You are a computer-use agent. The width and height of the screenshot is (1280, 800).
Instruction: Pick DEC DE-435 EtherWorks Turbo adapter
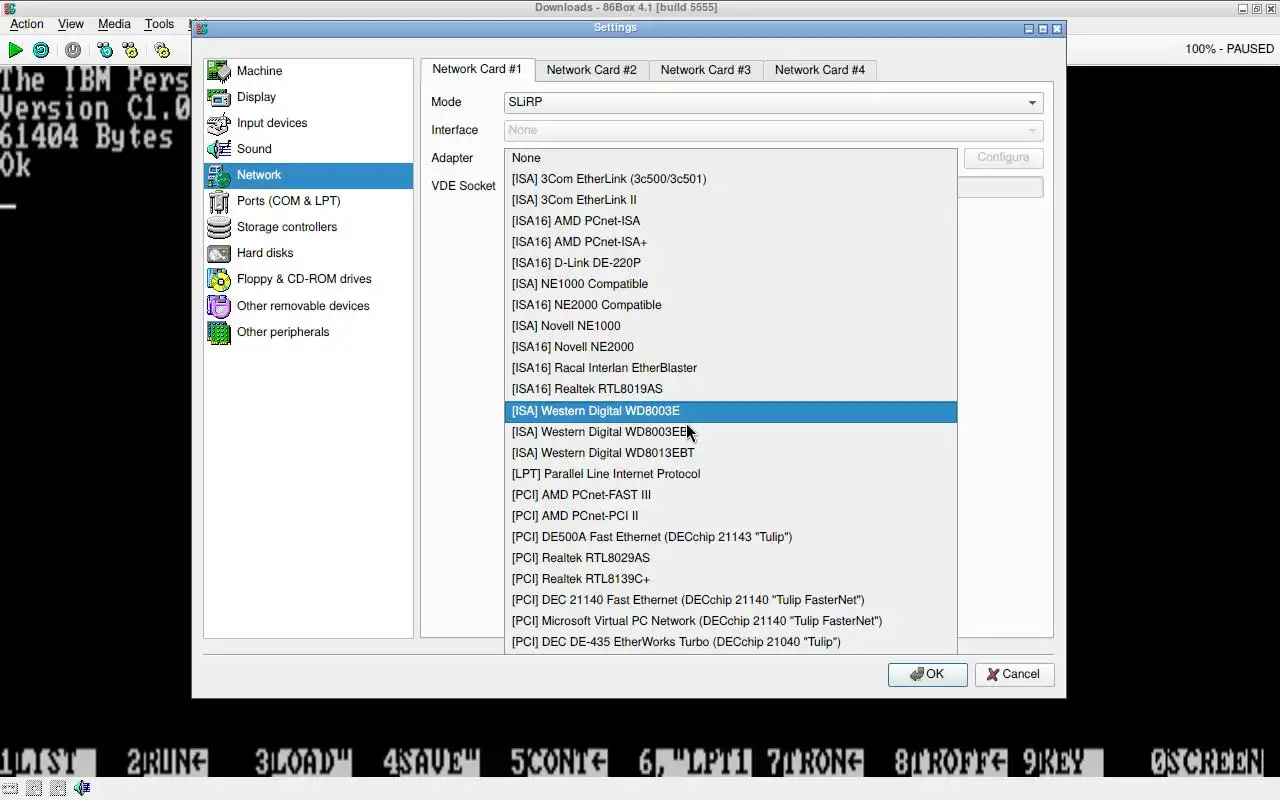(731, 642)
